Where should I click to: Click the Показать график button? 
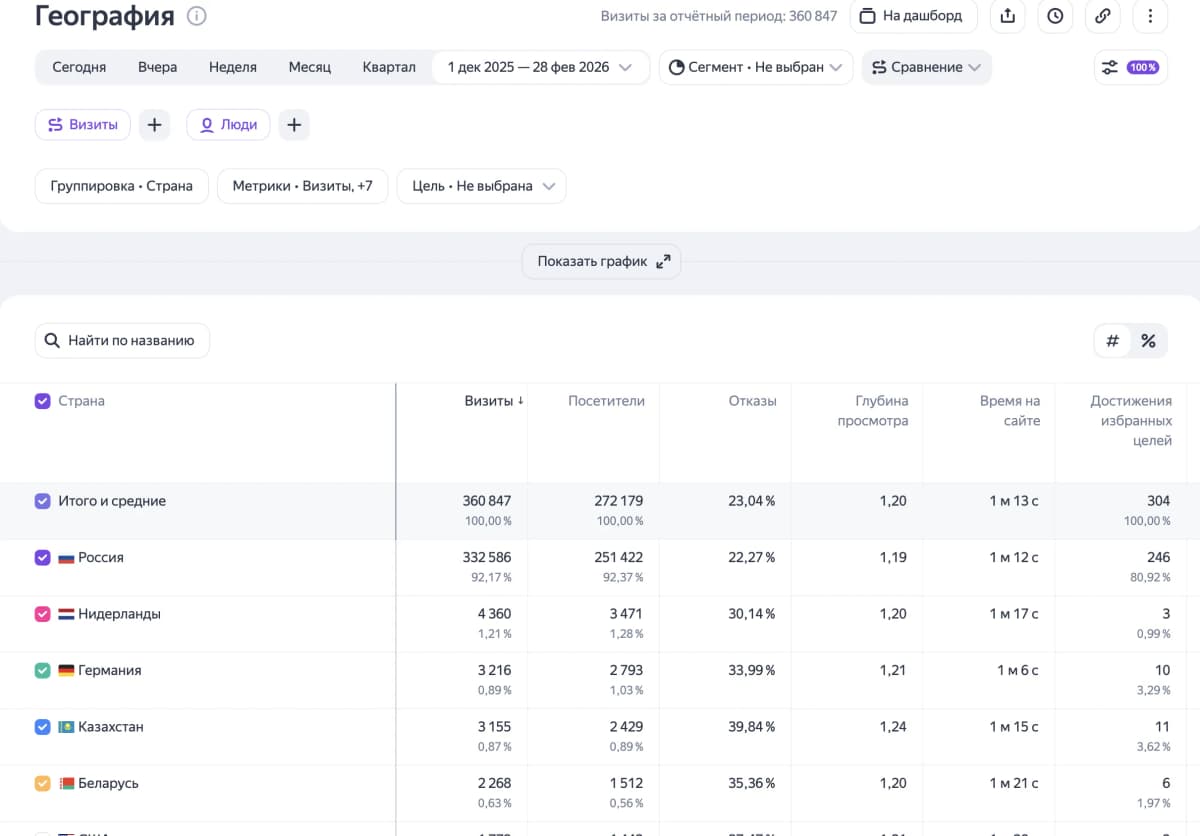(x=600, y=260)
